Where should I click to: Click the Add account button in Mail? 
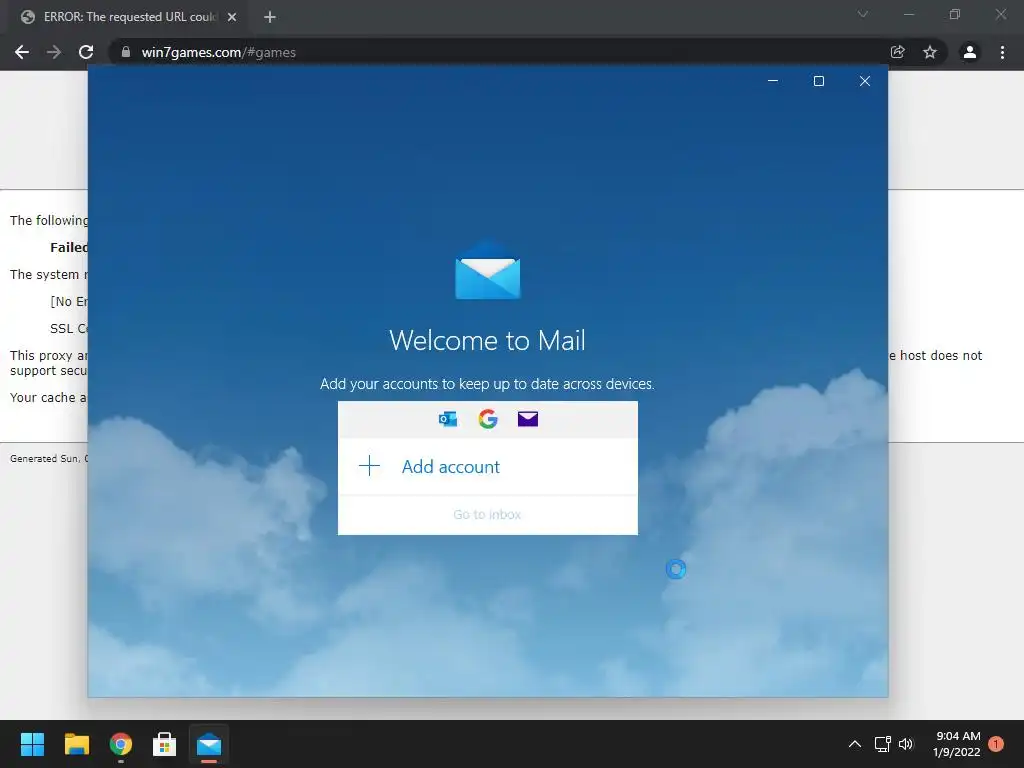click(487, 466)
